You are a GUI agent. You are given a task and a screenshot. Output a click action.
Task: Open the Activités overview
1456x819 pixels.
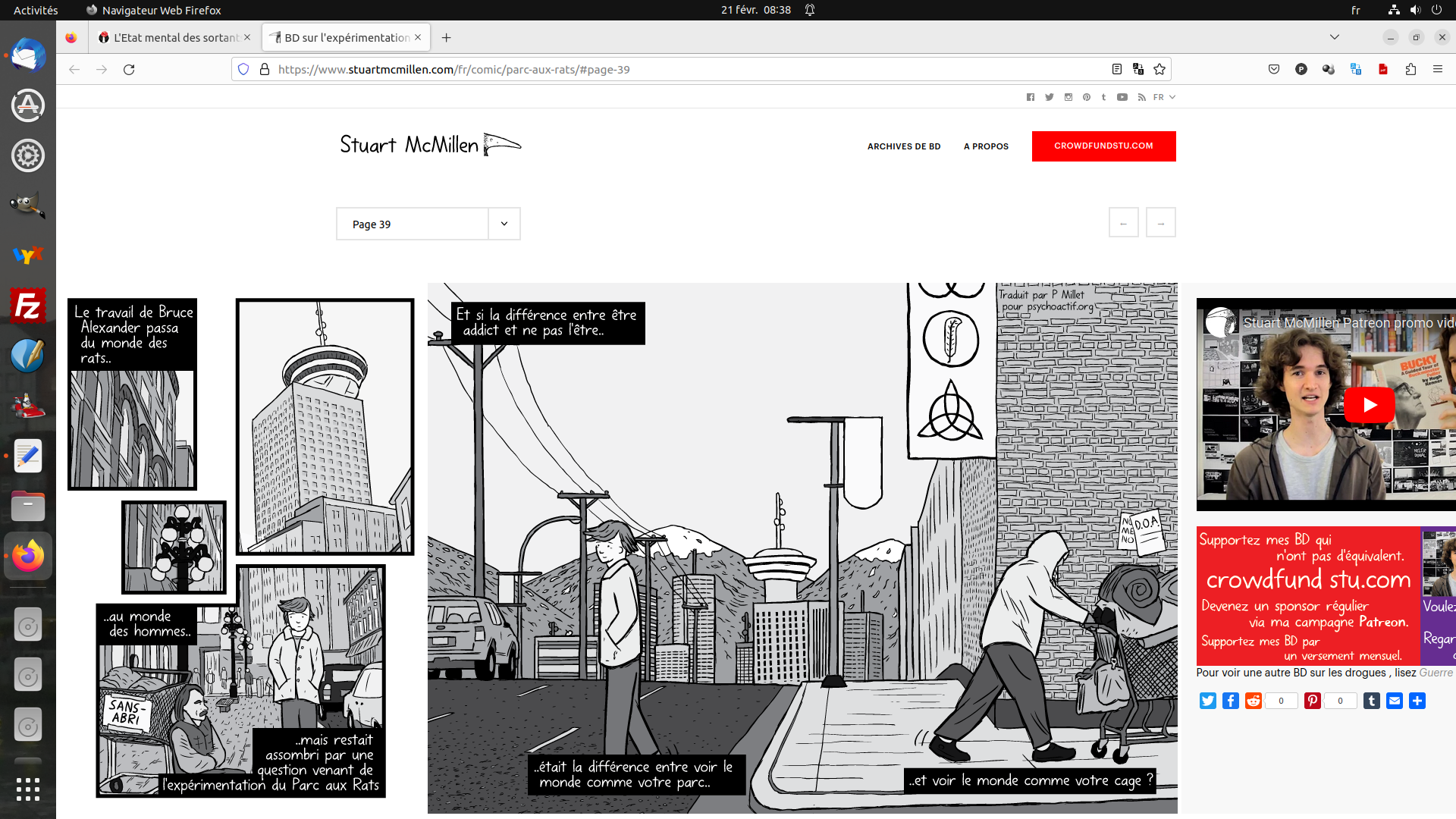click(36, 10)
